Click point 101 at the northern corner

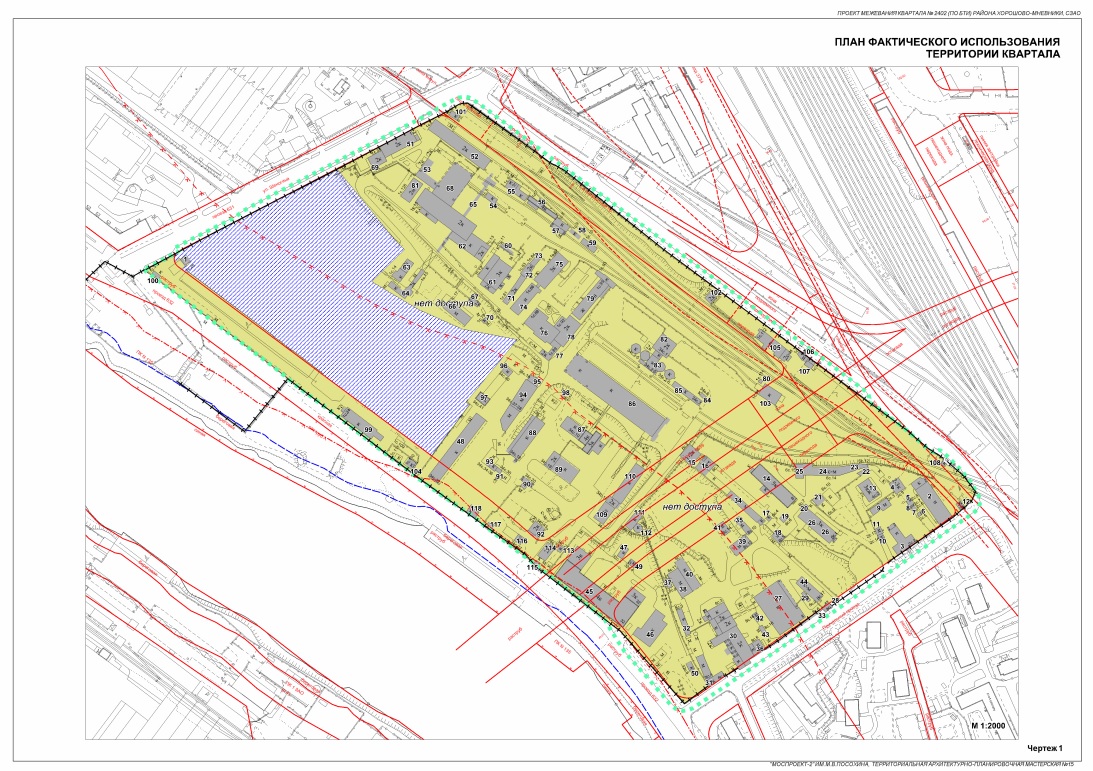461,112
